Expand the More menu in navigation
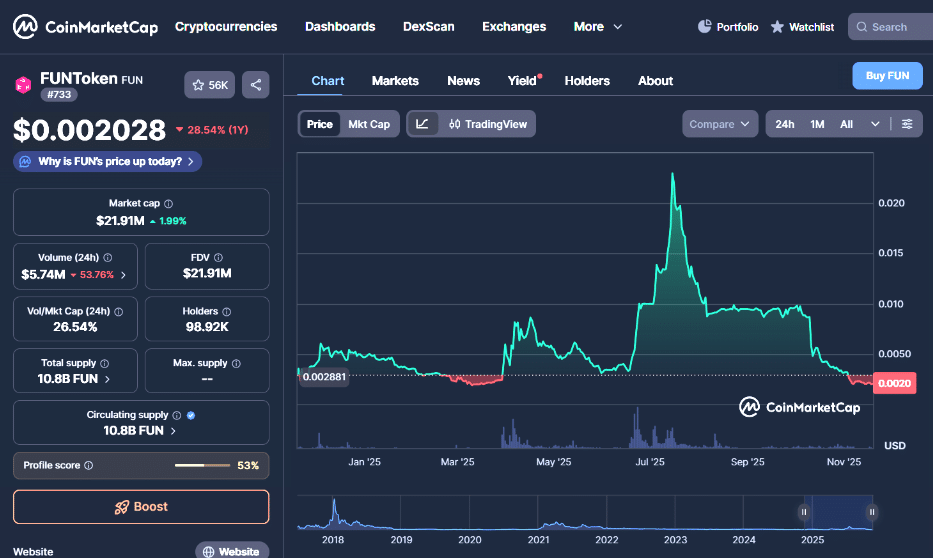Screen dimensions: 933x558 pos(598,27)
